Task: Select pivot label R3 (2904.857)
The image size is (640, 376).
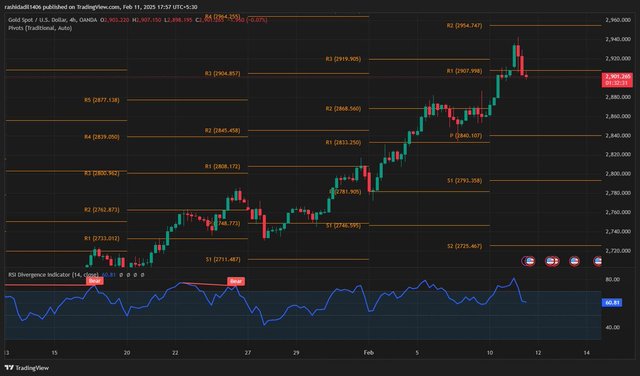Action: pos(222,74)
